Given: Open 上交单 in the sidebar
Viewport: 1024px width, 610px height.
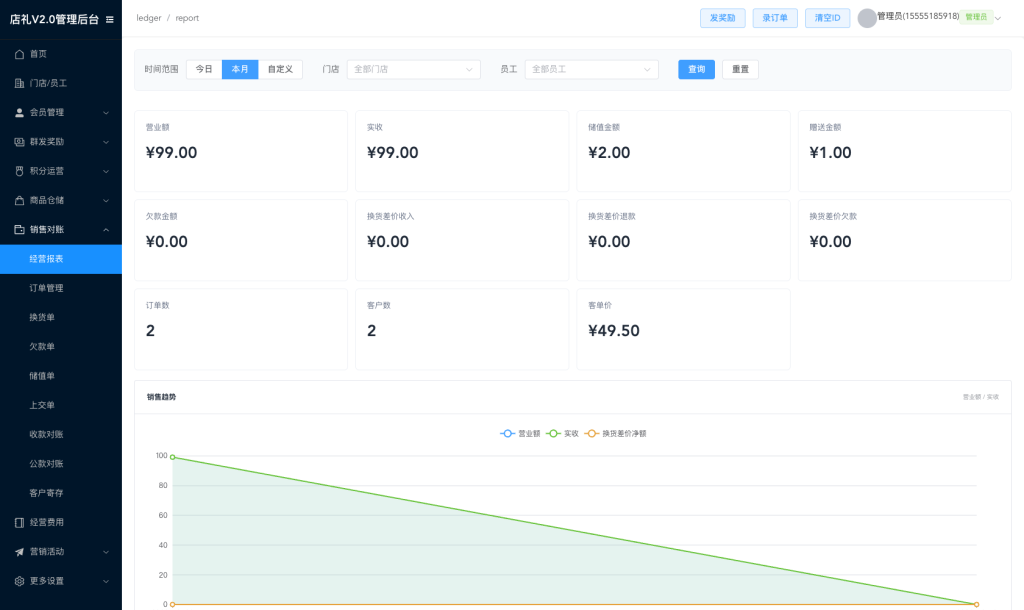Looking at the screenshot, I should pyautogui.click(x=61, y=406).
